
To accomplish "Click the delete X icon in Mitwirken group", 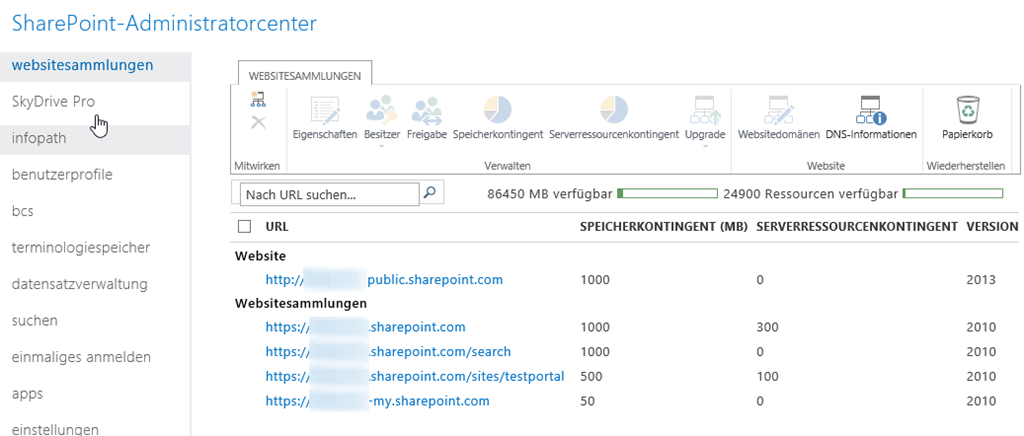I will tap(258, 122).
